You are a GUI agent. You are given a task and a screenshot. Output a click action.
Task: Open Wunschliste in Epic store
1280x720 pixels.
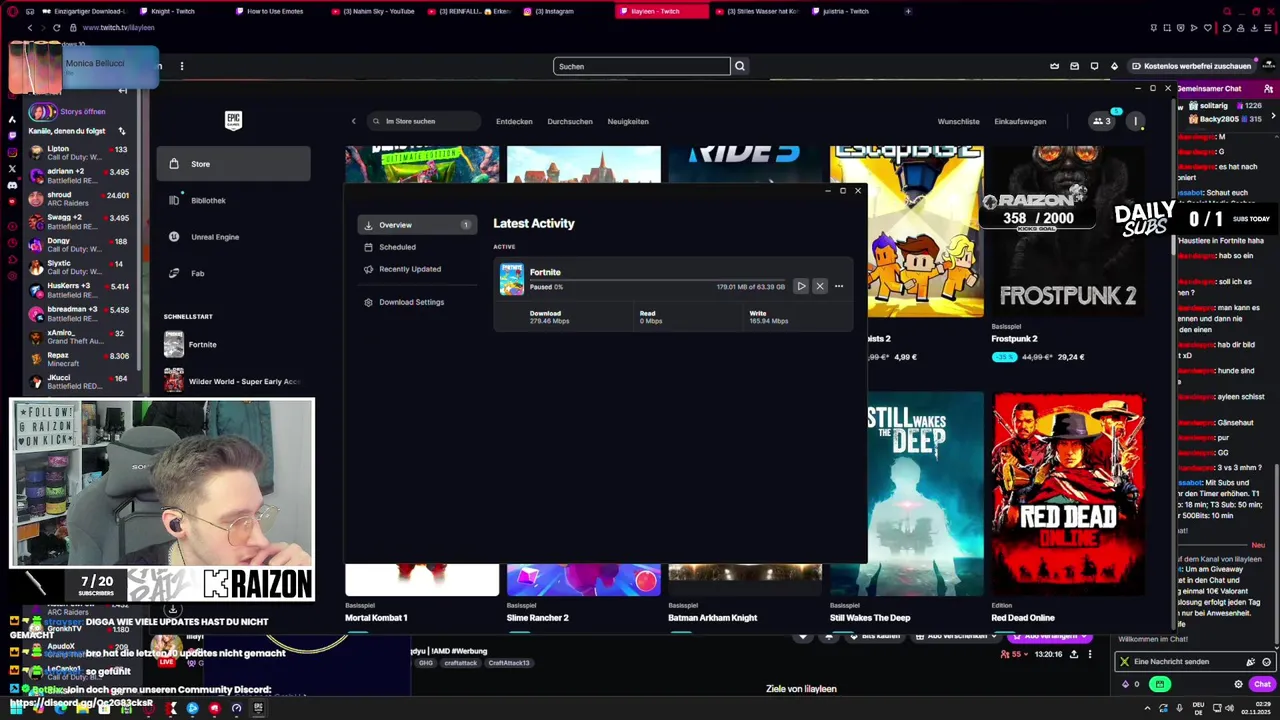958,121
